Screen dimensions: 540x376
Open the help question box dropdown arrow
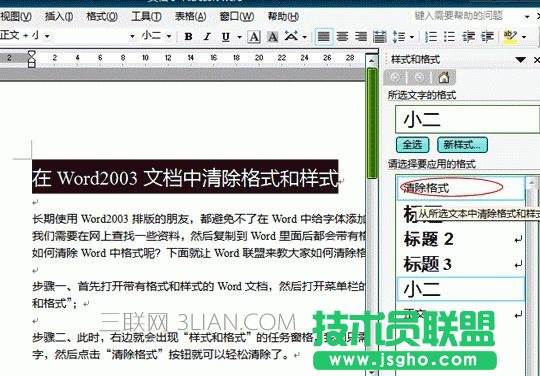527,16
